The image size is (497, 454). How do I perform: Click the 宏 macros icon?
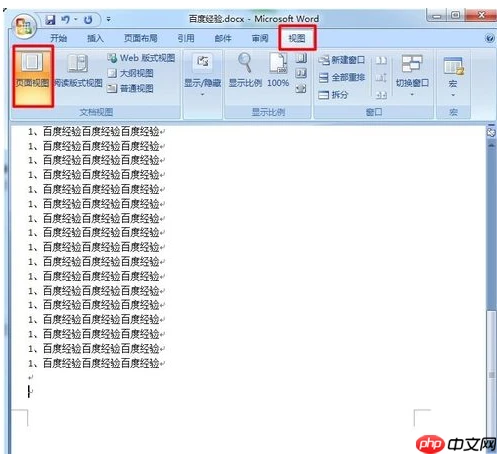click(x=453, y=66)
